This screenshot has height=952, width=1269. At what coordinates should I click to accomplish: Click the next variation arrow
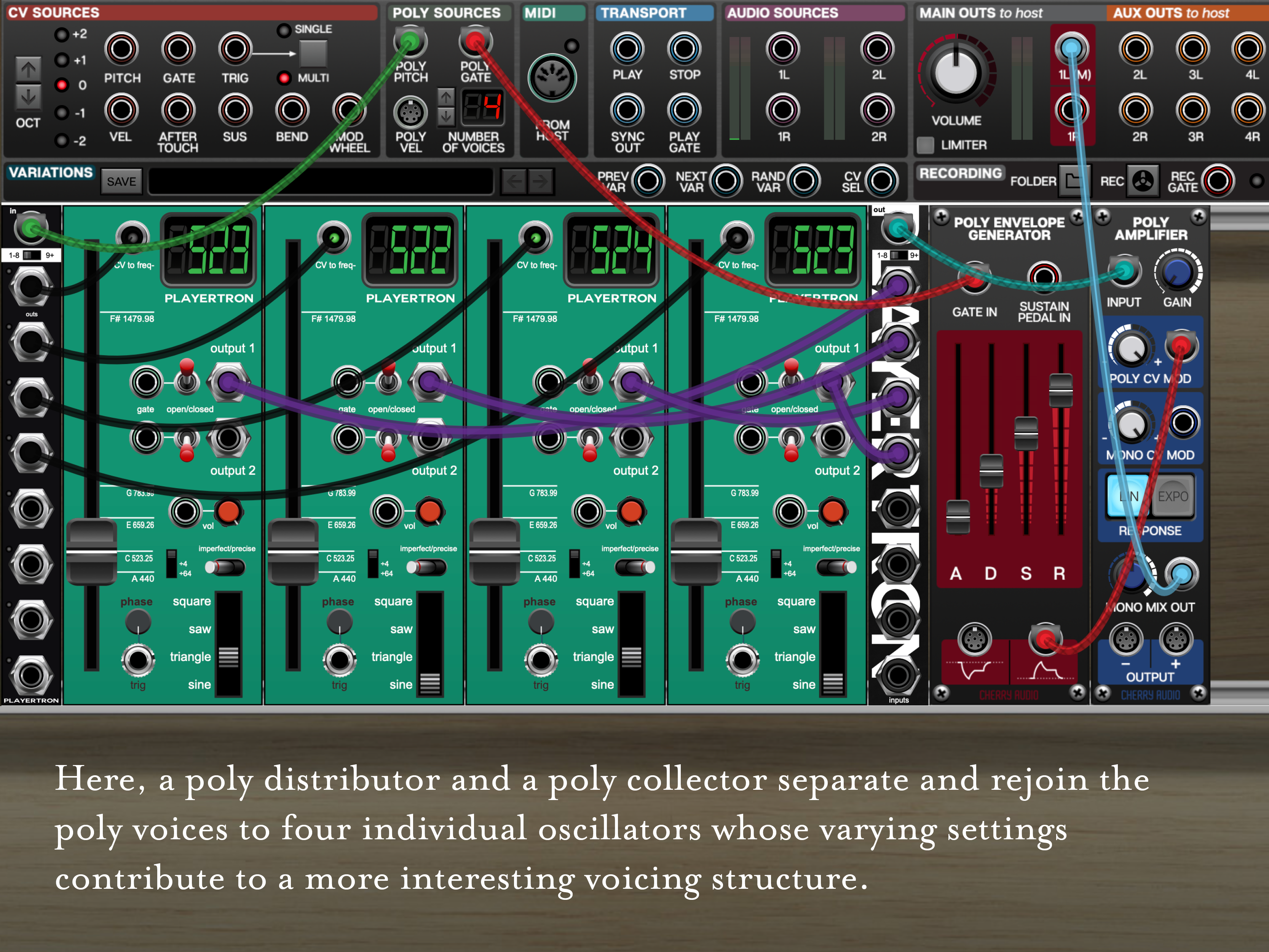tap(540, 182)
